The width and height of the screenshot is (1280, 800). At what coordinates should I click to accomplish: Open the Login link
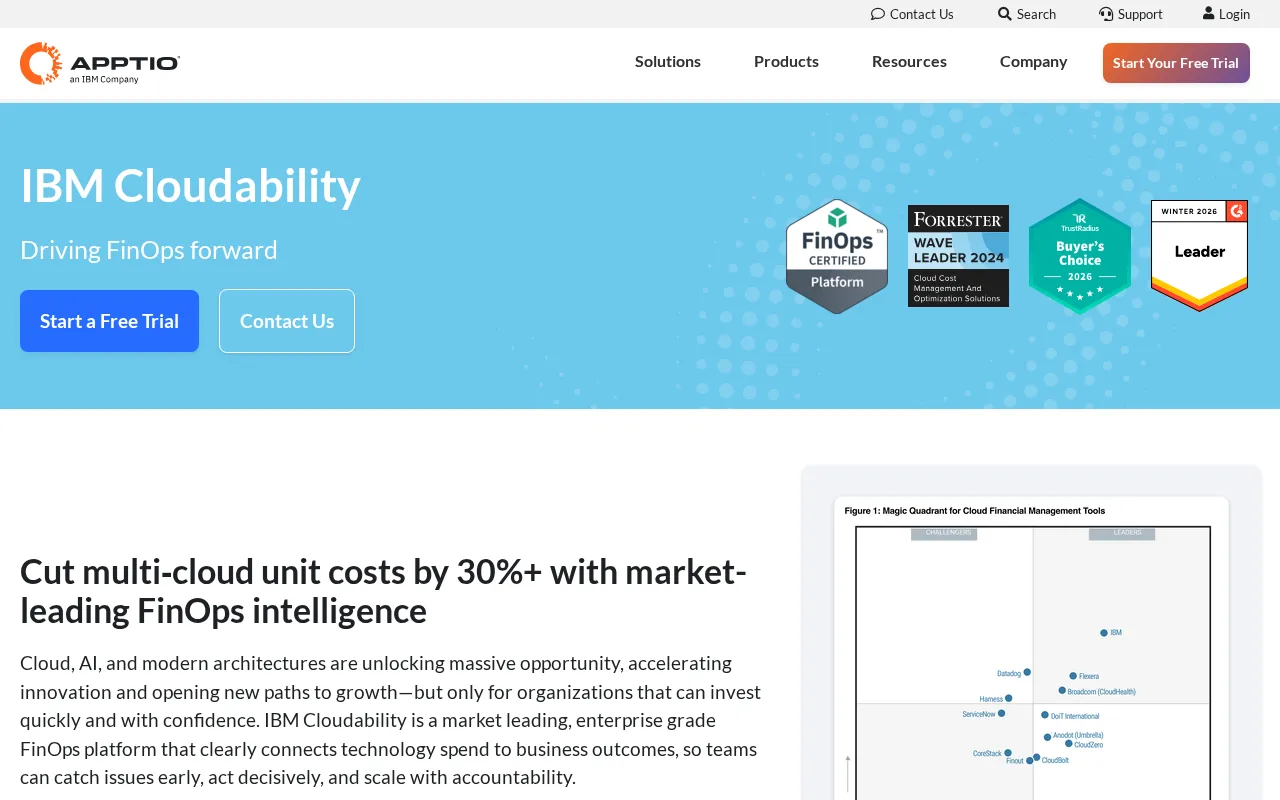click(x=1226, y=14)
